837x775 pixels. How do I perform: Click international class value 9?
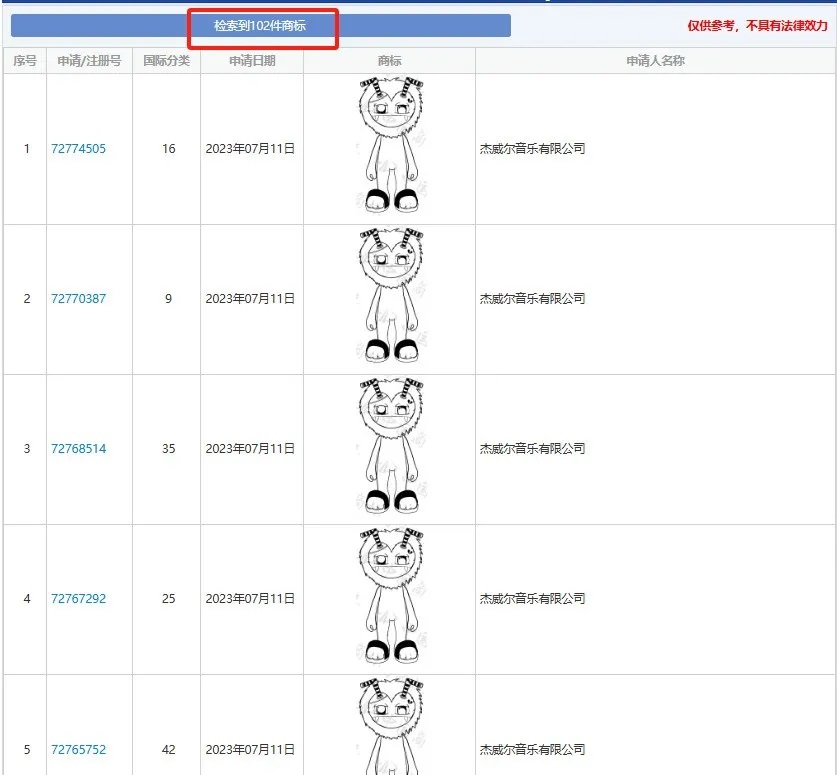coord(169,298)
